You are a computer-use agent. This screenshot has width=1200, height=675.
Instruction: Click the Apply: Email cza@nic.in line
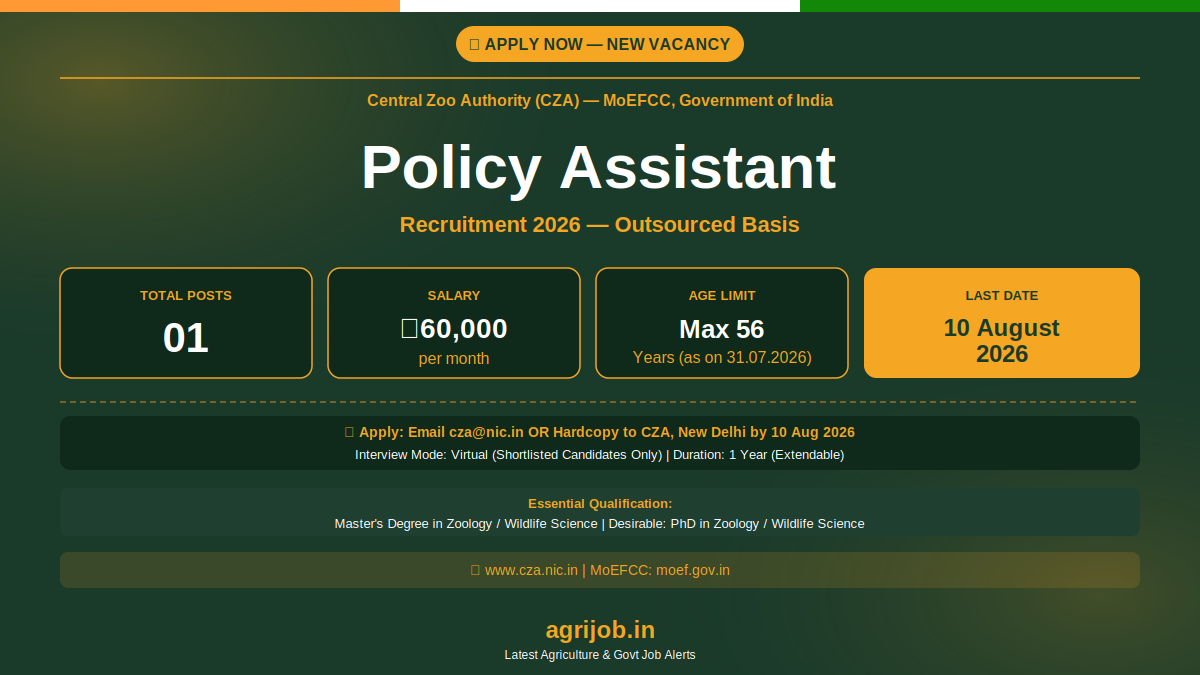600,432
